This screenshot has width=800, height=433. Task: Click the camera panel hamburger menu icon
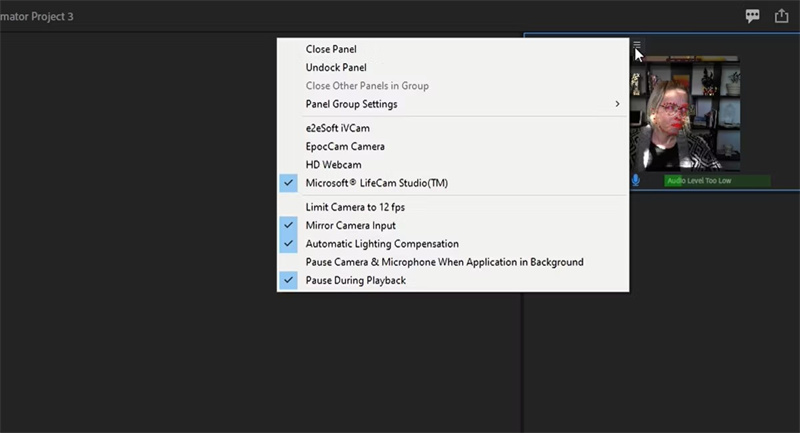637,44
